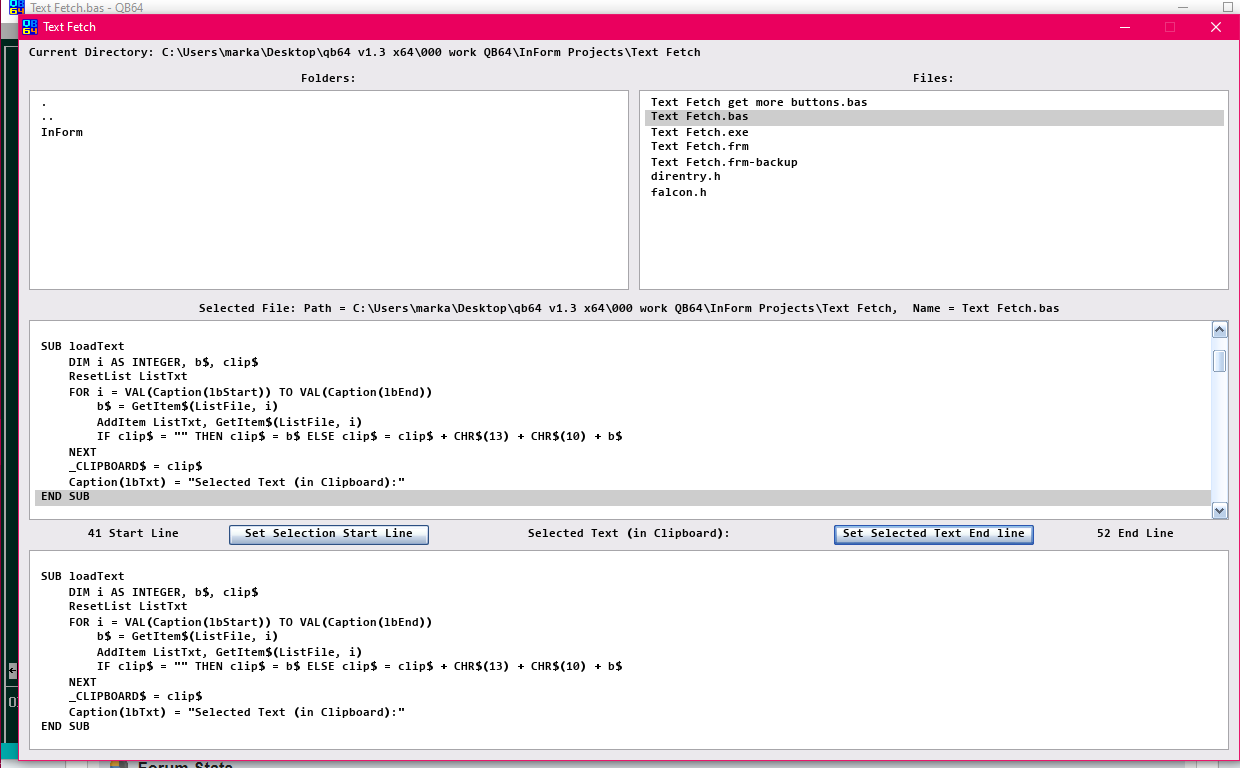Image resolution: width=1240 pixels, height=768 pixels.
Task: Click the '41 Start Line' label
Action: click(x=133, y=533)
